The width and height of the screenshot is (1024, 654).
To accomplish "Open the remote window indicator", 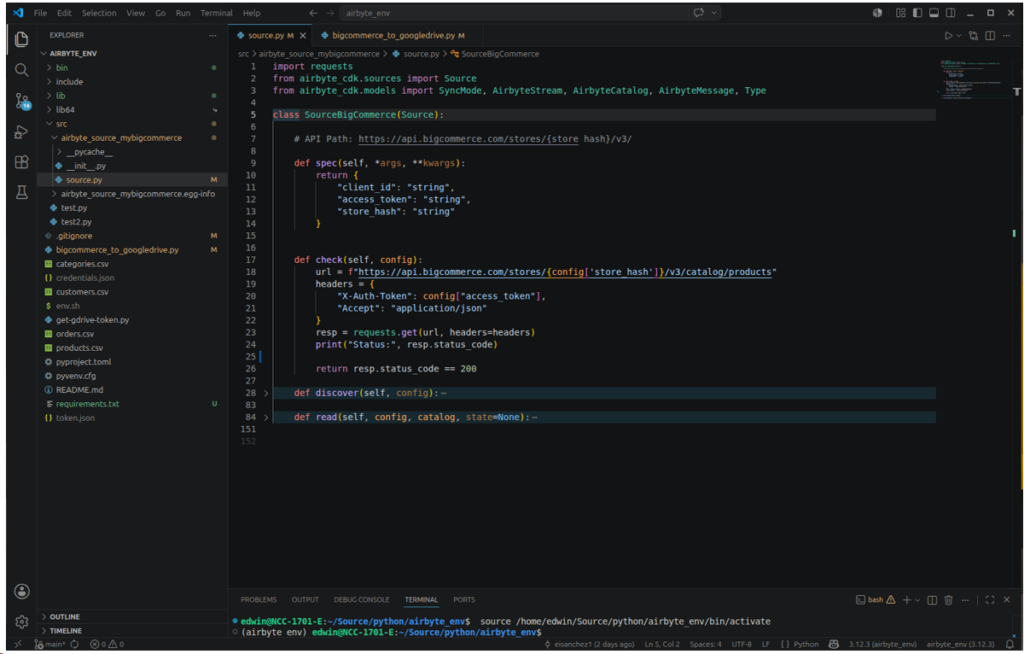I will pos(18,644).
